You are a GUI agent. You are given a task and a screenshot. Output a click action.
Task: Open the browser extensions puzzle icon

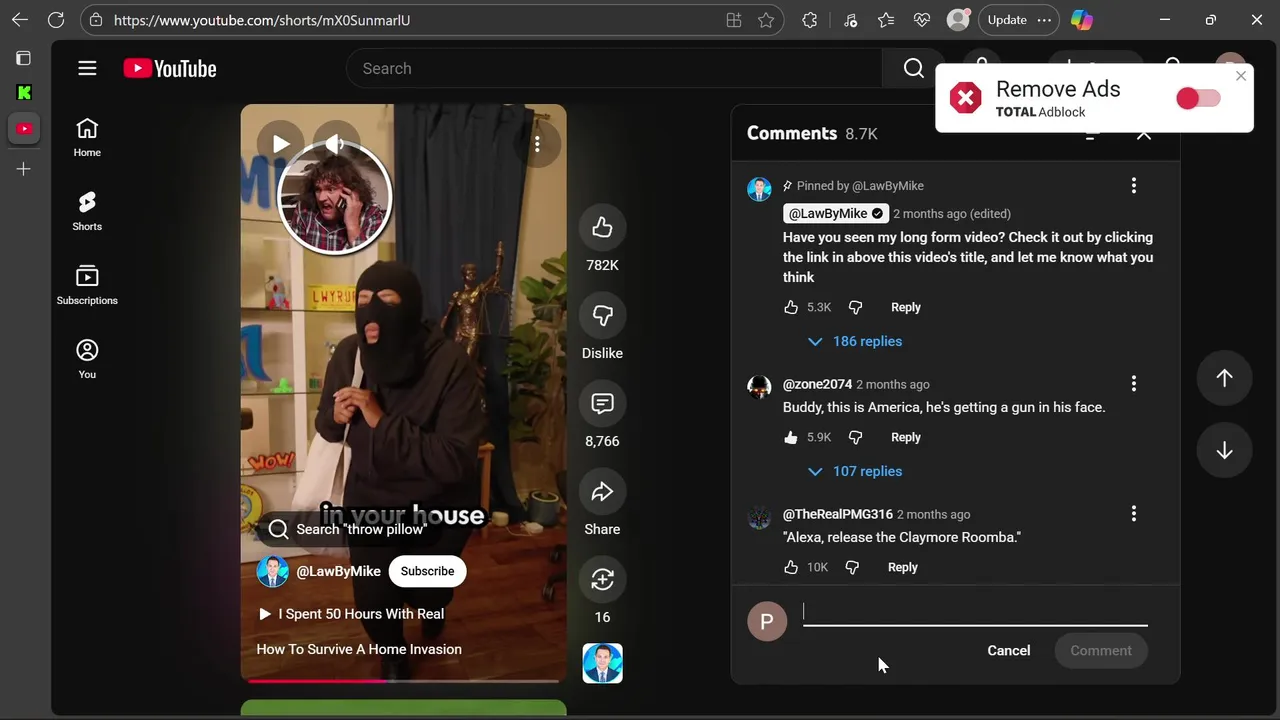click(810, 20)
